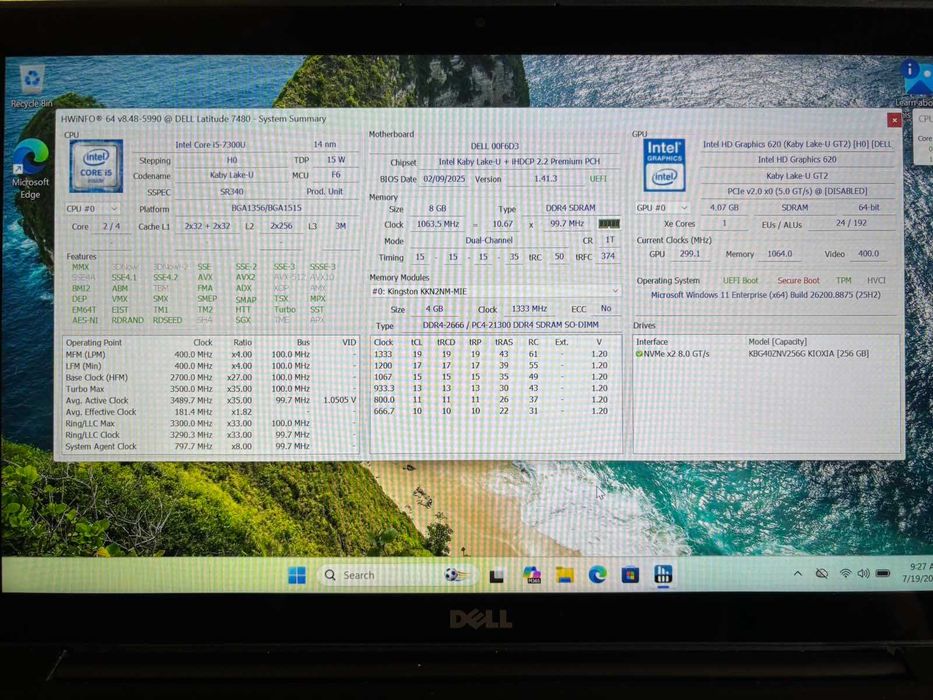
Task: Click the soccer ball search highlight icon
Action: tap(455, 575)
